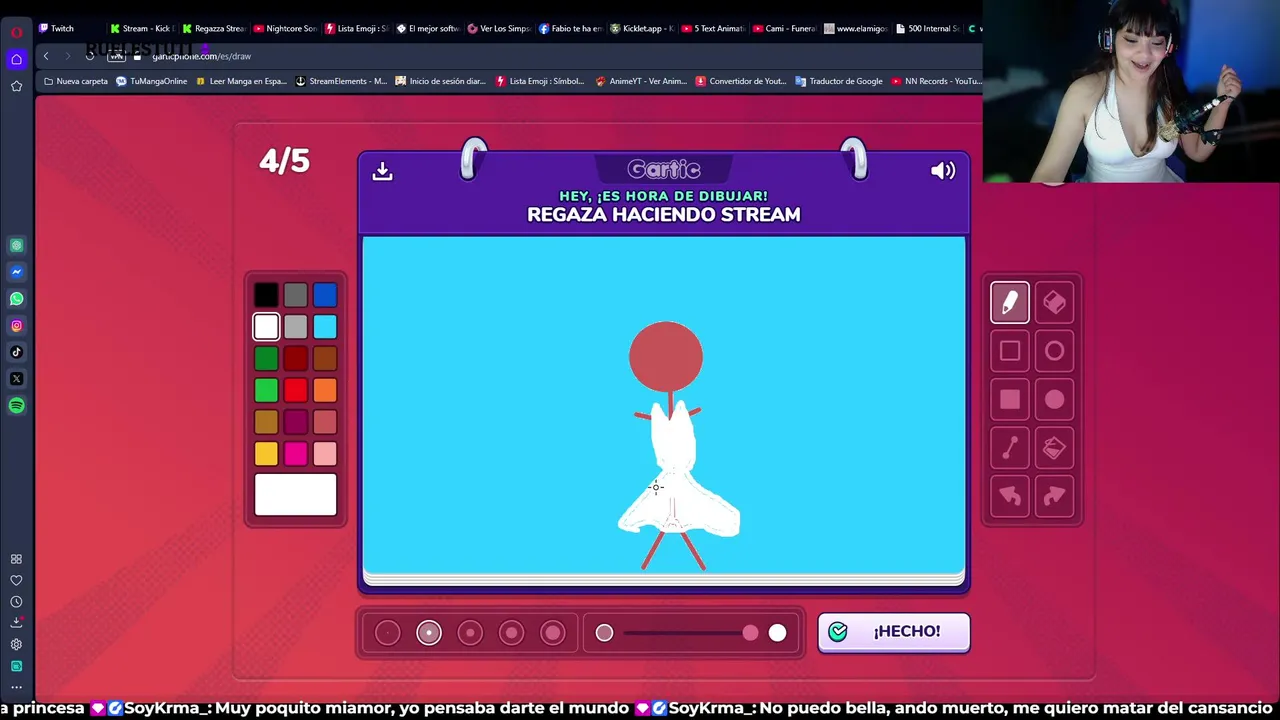This screenshot has width=1280, height=720.
Task: Select the eraser tool
Action: click(x=1054, y=303)
